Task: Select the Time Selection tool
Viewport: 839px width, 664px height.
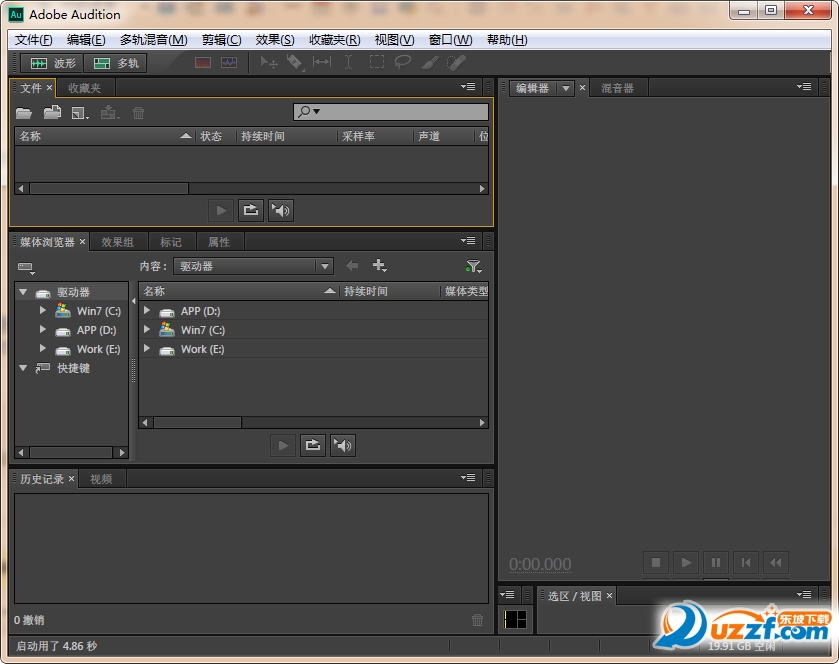Action: click(348, 62)
